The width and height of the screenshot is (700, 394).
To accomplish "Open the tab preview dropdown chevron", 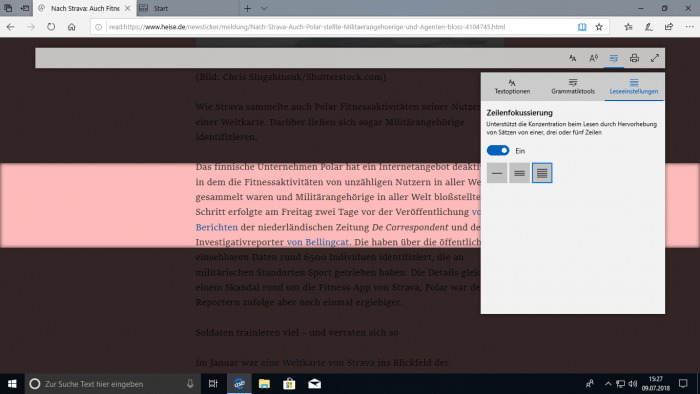I will point(264,8).
